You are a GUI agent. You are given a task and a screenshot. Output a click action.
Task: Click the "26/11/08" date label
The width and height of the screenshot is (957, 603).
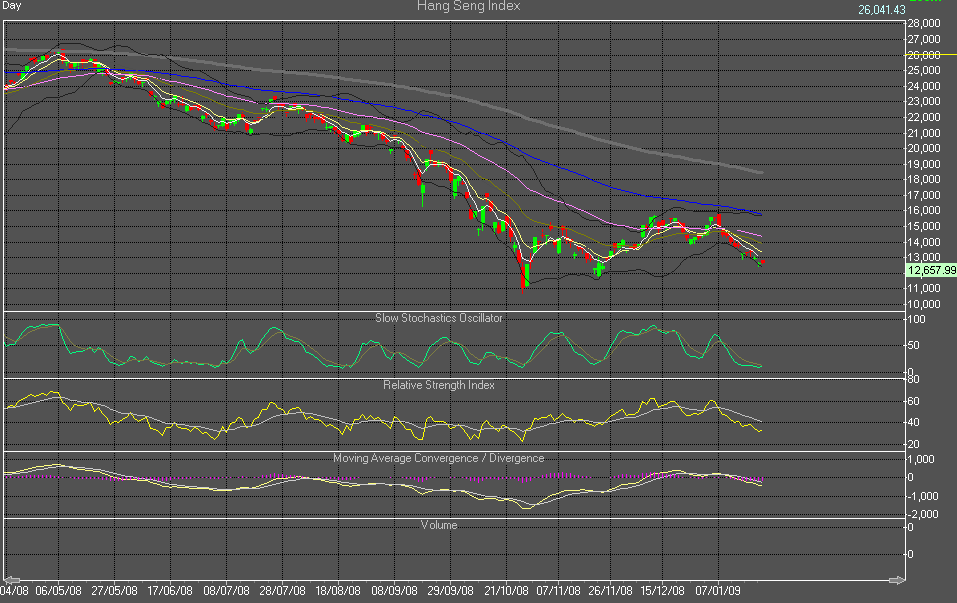coord(610,591)
